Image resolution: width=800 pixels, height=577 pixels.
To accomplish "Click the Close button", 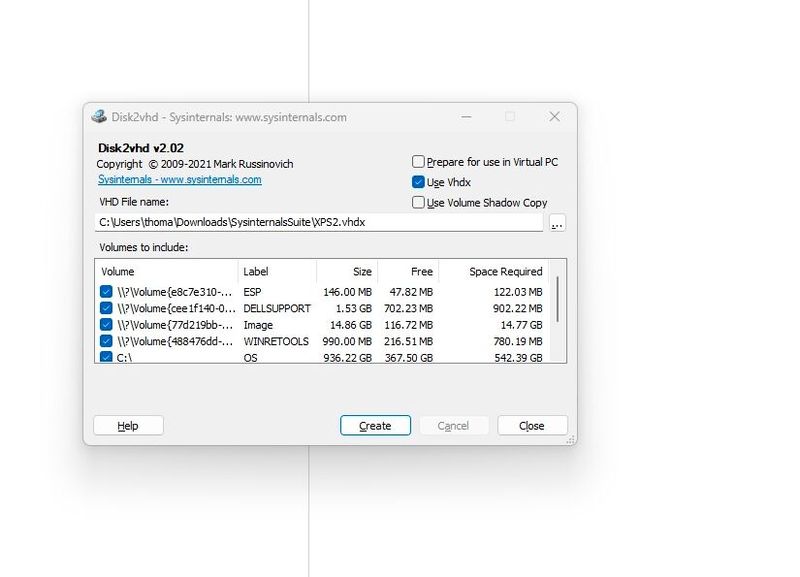I will pyautogui.click(x=532, y=425).
